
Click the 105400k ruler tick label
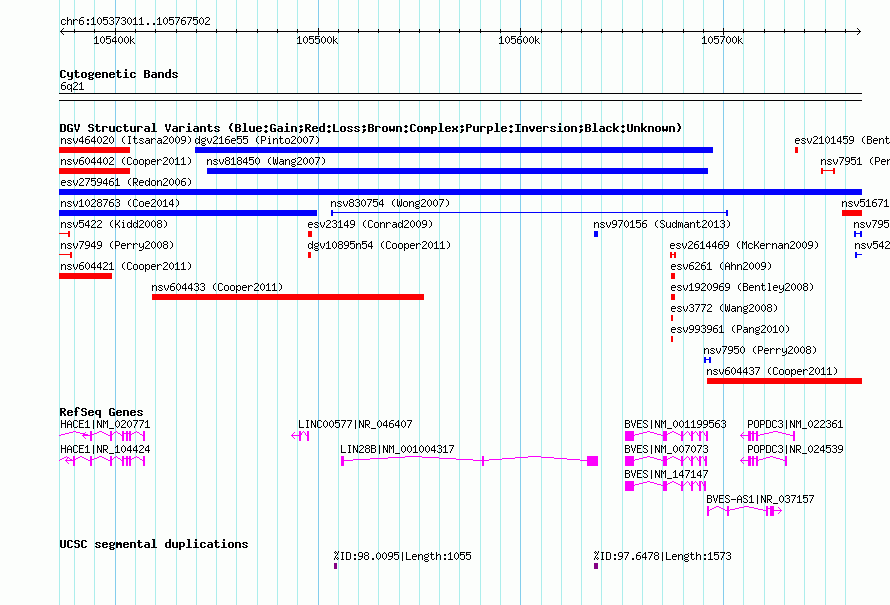click(x=114, y=40)
